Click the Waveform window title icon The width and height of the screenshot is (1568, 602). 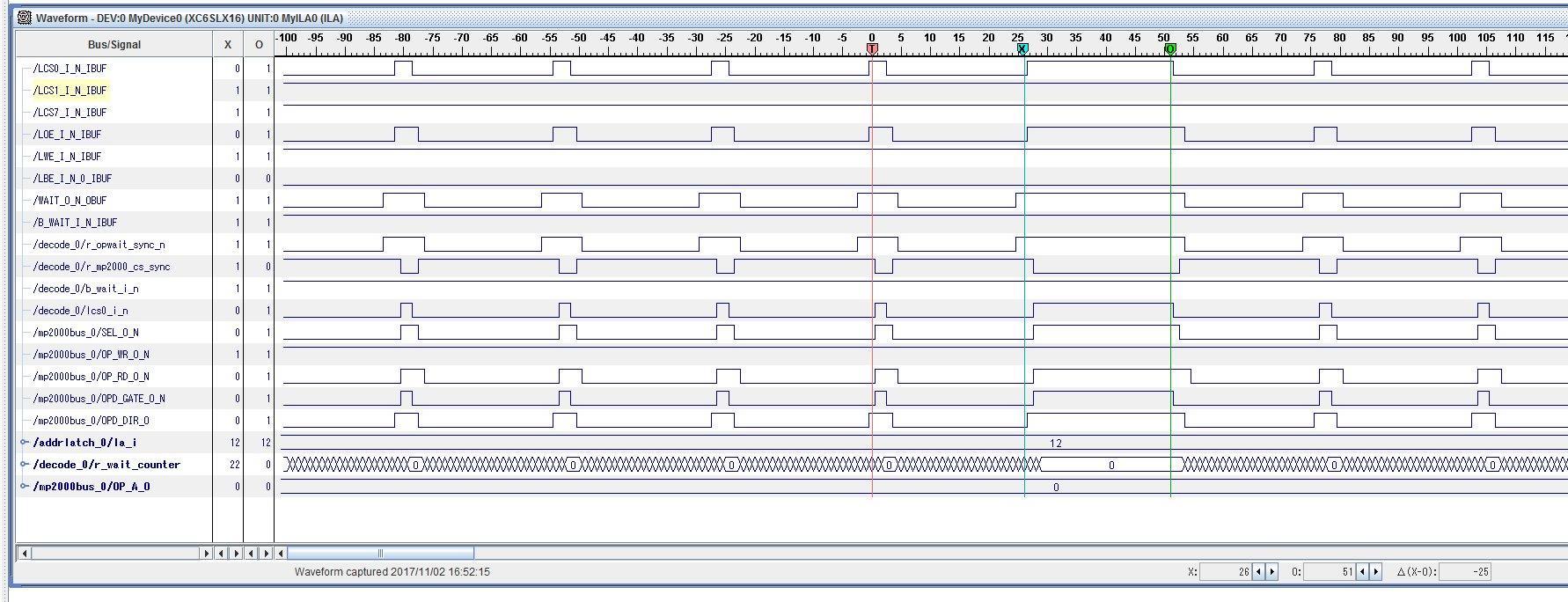(25, 18)
